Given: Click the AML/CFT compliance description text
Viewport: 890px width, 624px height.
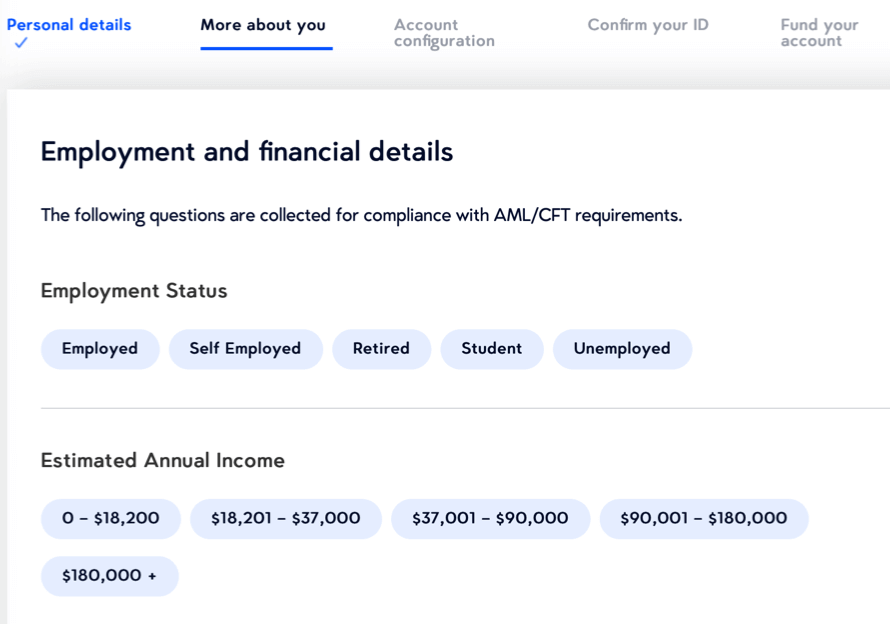Looking at the screenshot, I should click(361, 215).
